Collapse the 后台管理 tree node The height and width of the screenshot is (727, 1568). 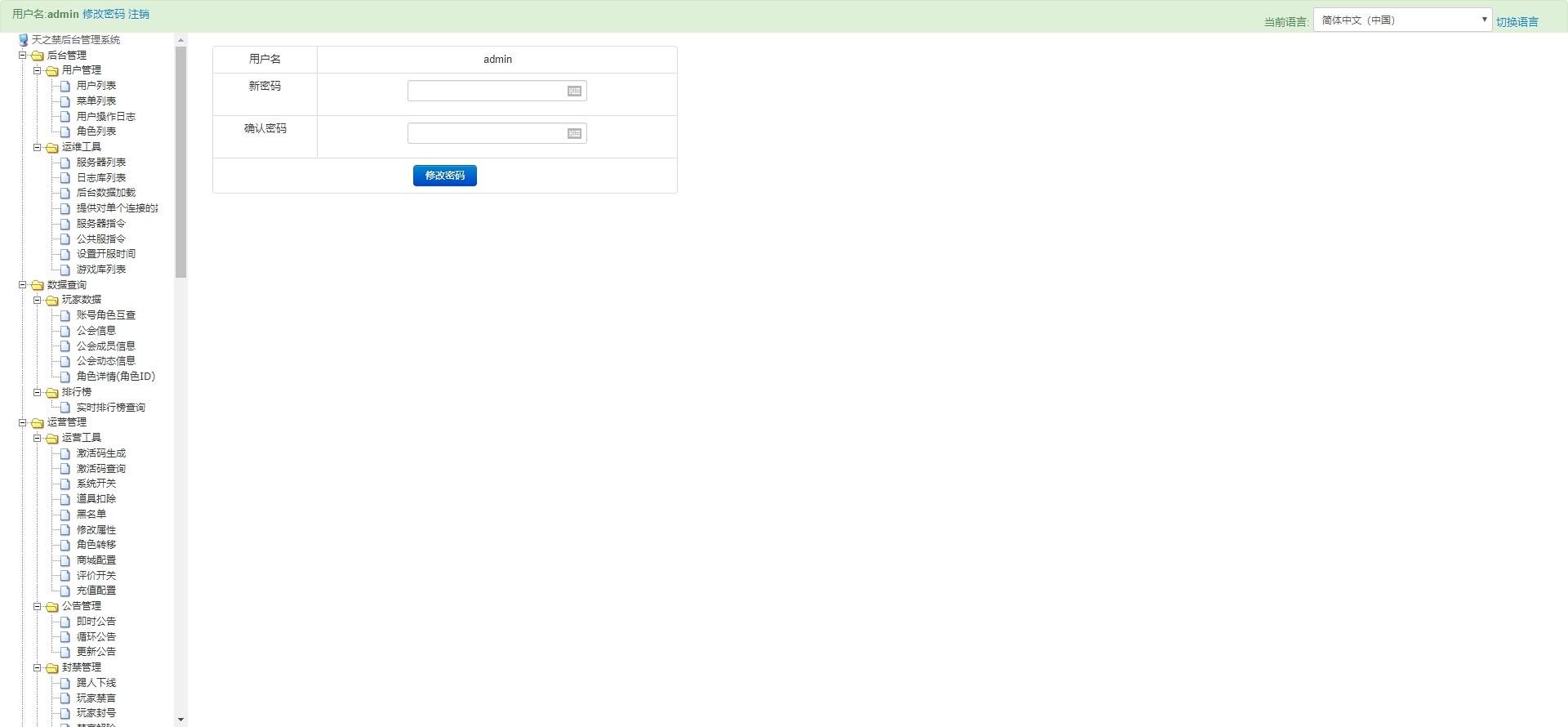pyautogui.click(x=23, y=56)
